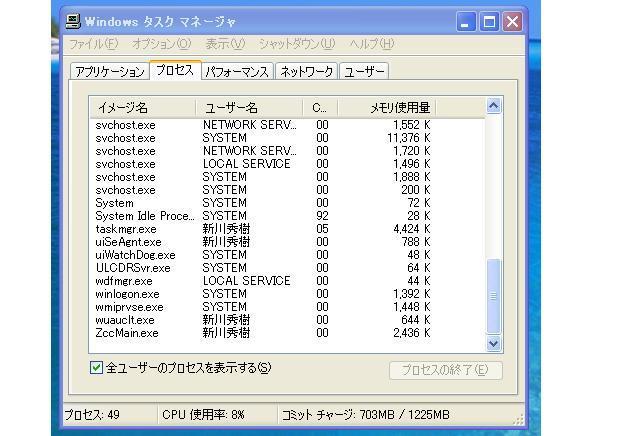
Task: Select the System Idle Proce... row
Action: [x=287, y=216]
